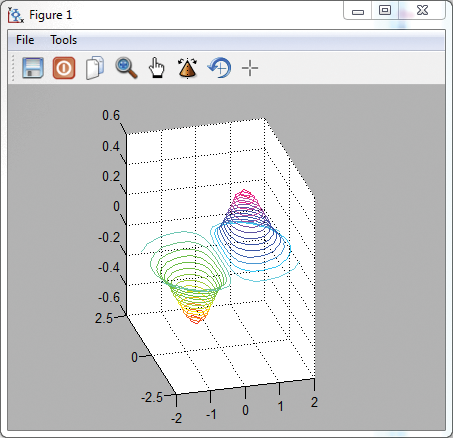The width and height of the screenshot is (453, 438).
Task: Enable the crosshair data cursor tool
Action: point(250,68)
